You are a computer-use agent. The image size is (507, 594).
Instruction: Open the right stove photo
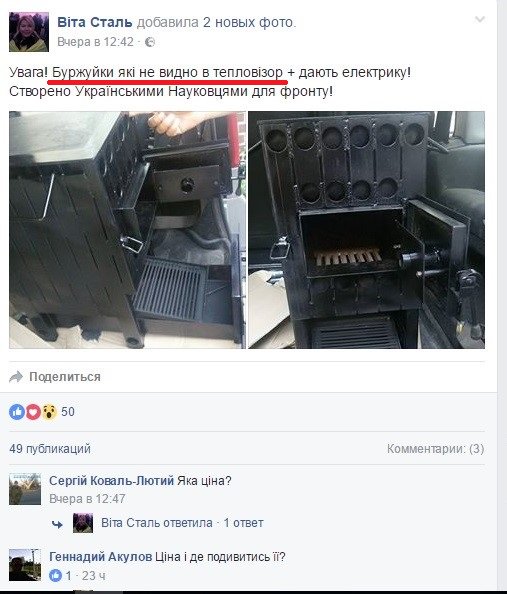pos(366,230)
